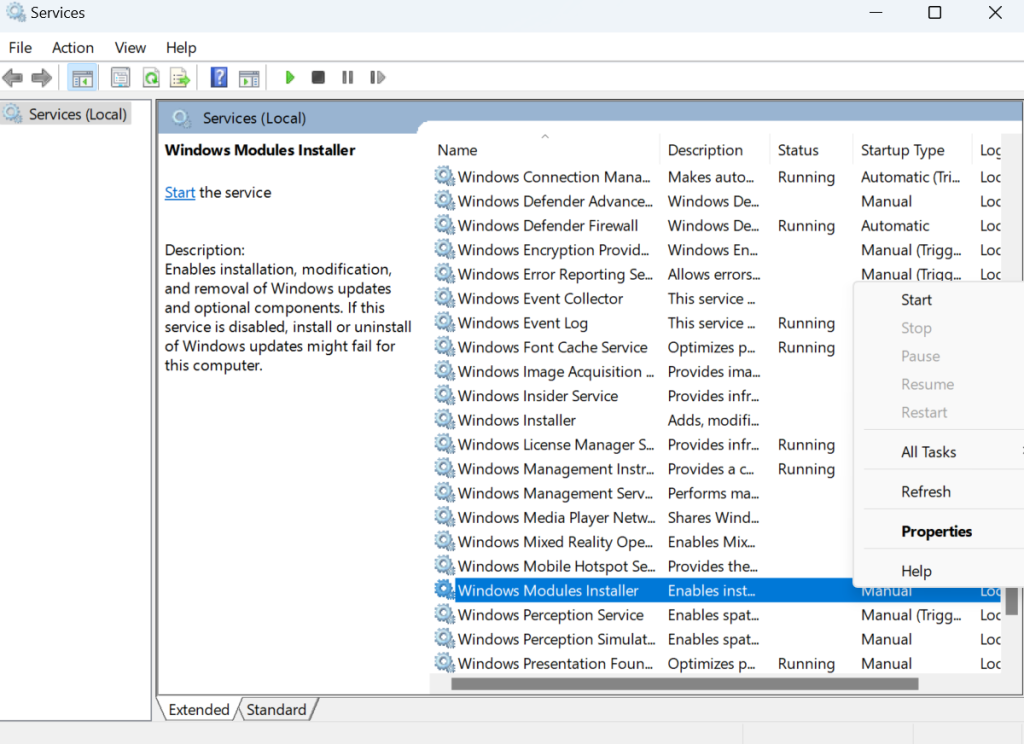Click the Start the service link
This screenshot has height=744, width=1024.
coord(180,192)
